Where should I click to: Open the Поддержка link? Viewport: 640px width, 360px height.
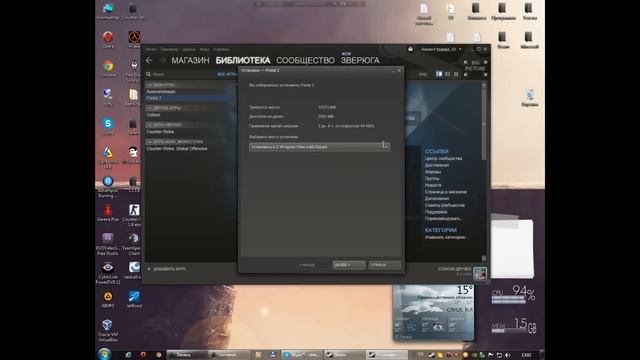(x=436, y=212)
